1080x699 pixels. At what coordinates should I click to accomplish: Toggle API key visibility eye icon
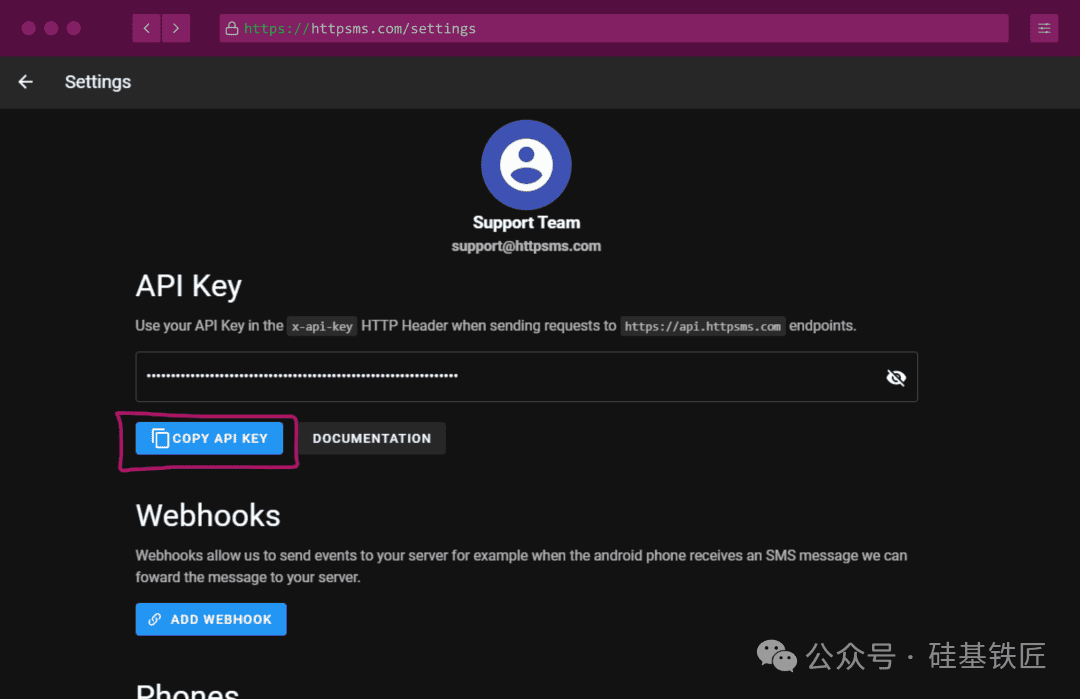click(x=895, y=377)
